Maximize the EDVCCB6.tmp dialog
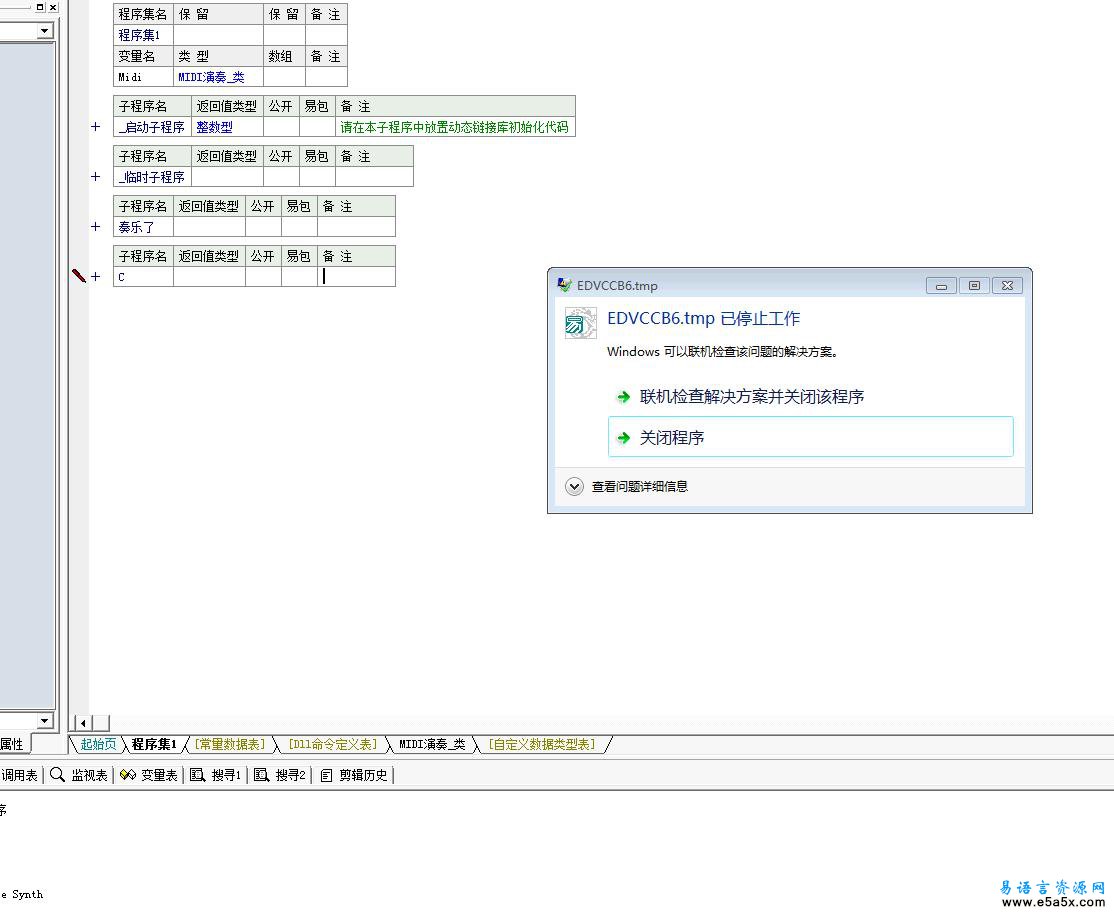This screenshot has height=915, width=1114. pos(974,286)
